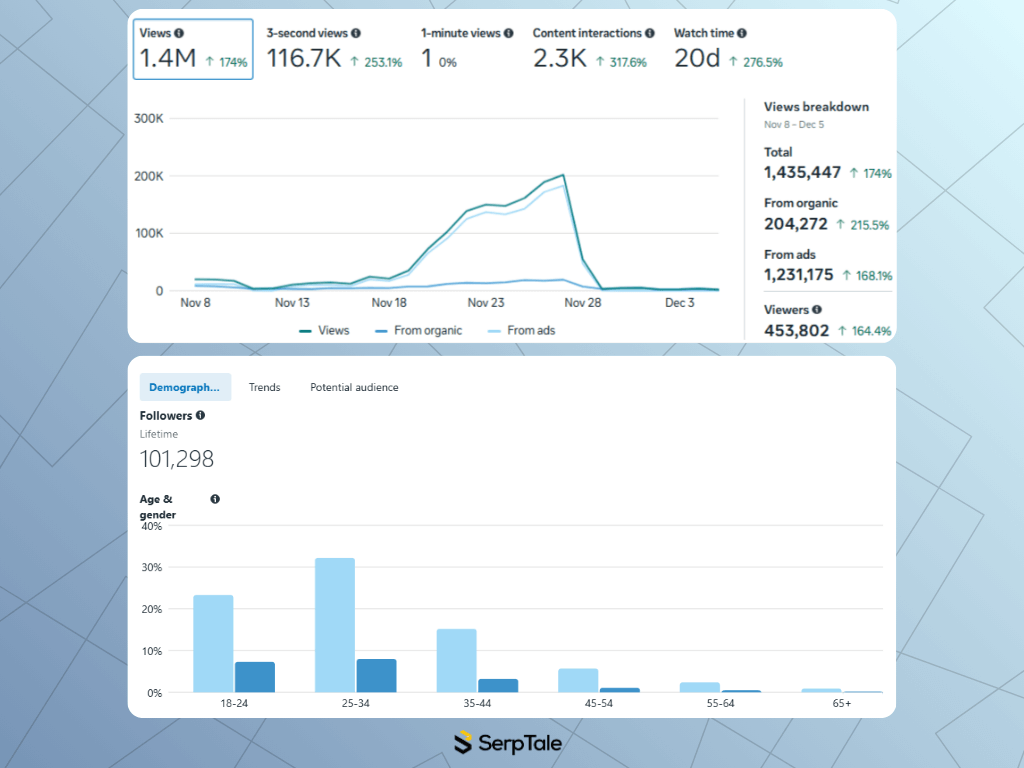Click the Dec 3 axis label

pos(679,303)
